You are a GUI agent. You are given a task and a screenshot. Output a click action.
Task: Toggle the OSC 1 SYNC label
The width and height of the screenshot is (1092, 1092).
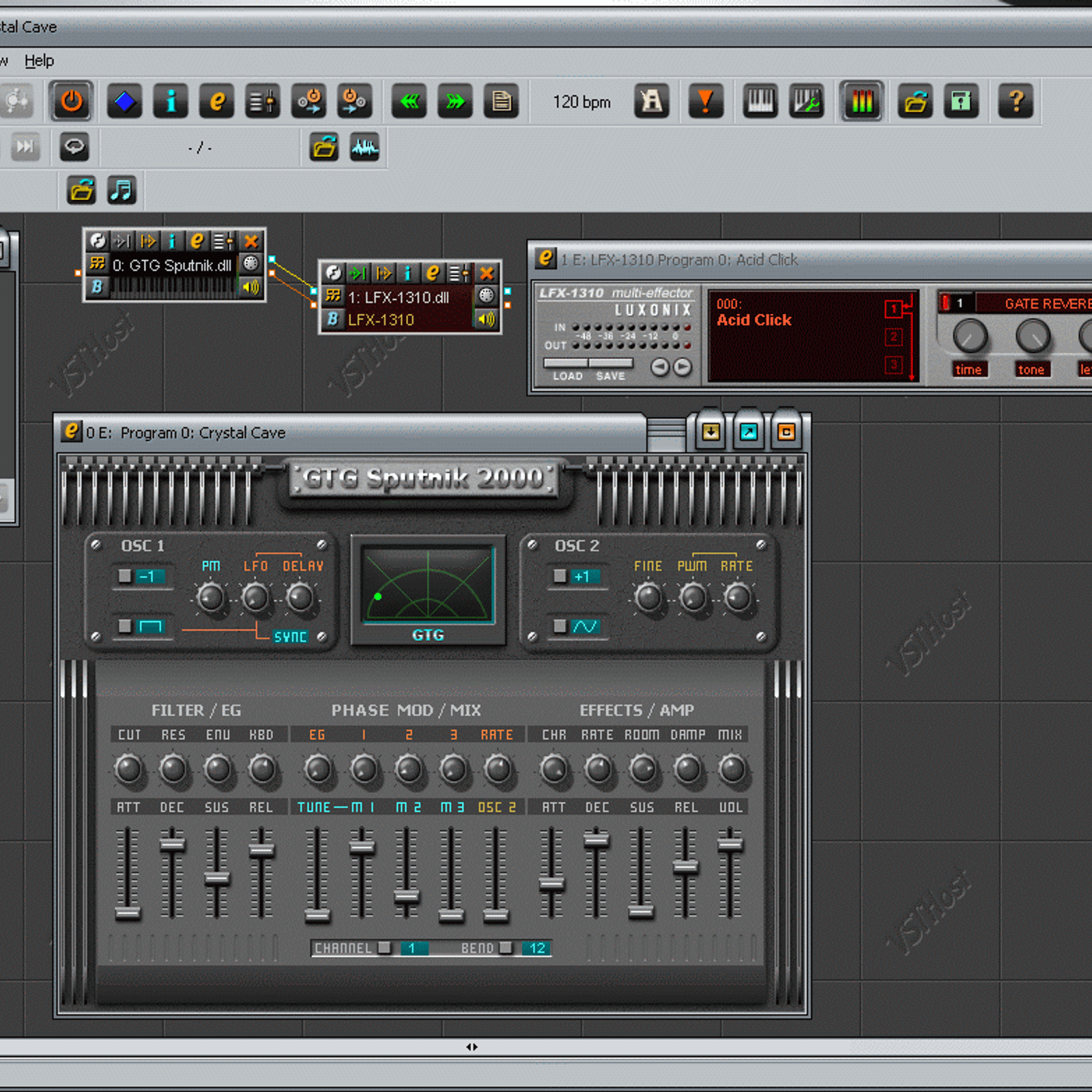[x=290, y=637]
